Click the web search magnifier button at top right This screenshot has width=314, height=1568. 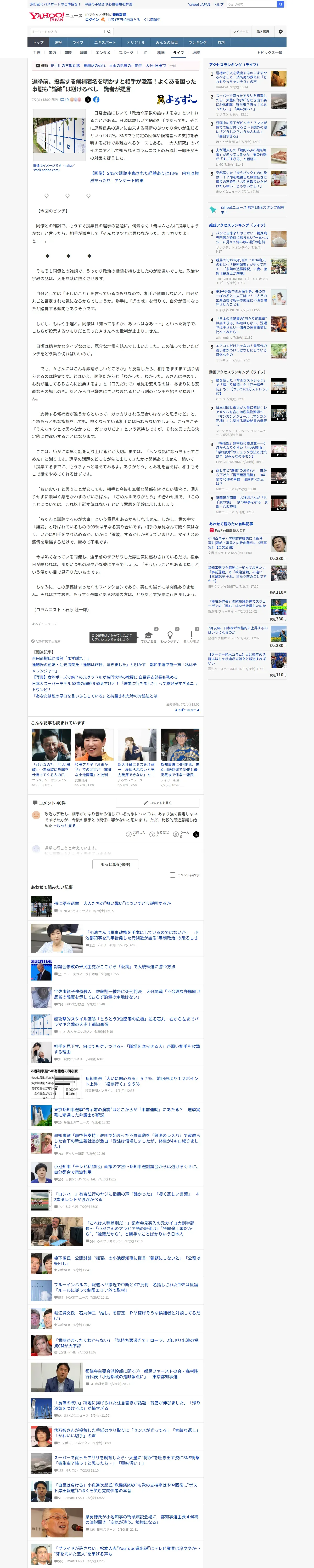(x=281, y=4)
